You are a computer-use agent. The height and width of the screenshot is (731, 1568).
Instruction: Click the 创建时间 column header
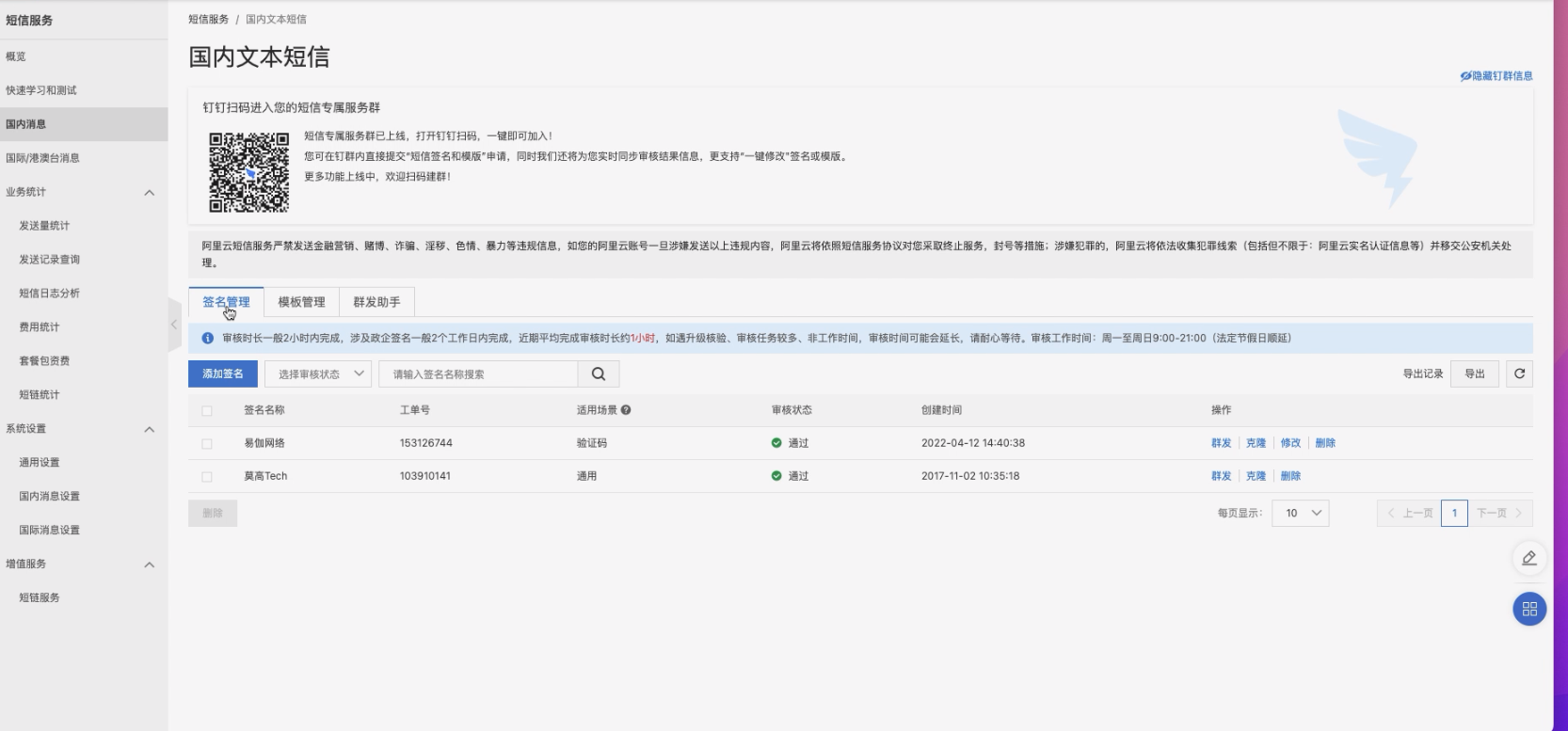[941, 410]
